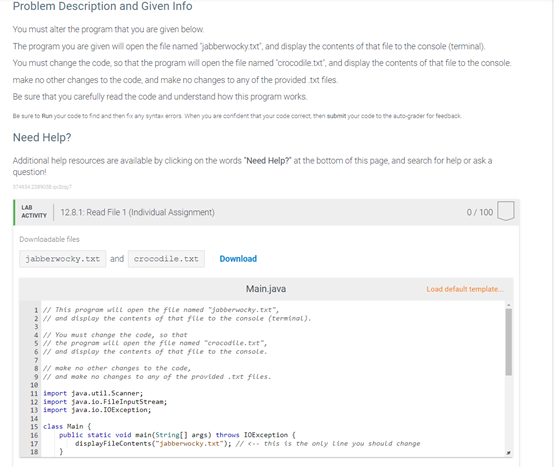Click the 0 / 100 score text

point(479,212)
